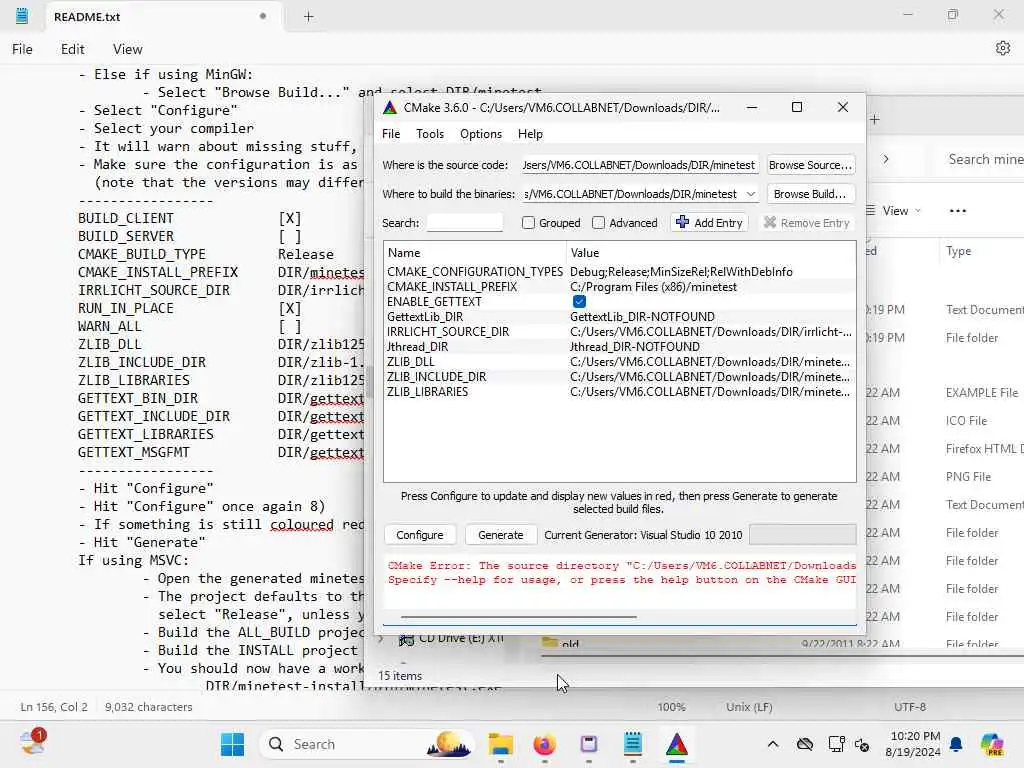Open CMake Tools menu
The width and height of the screenshot is (1024, 768).
430,134
